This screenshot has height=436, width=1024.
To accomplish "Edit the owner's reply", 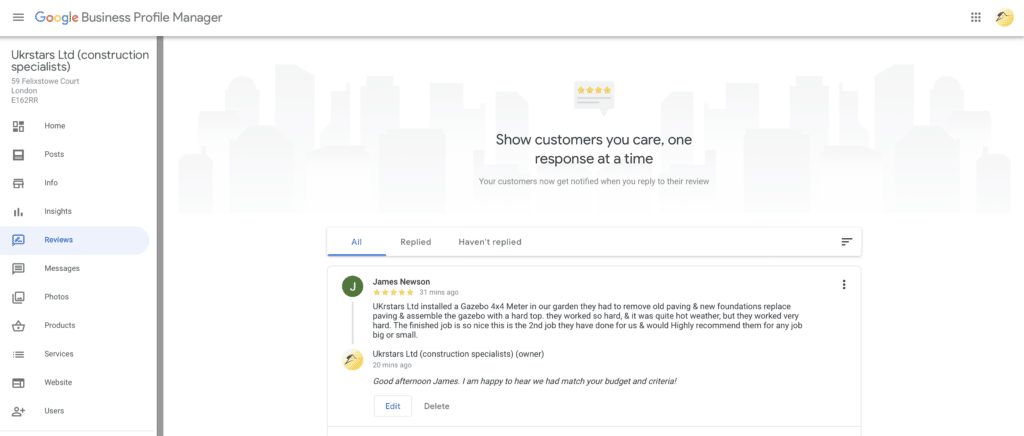I will (392, 406).
